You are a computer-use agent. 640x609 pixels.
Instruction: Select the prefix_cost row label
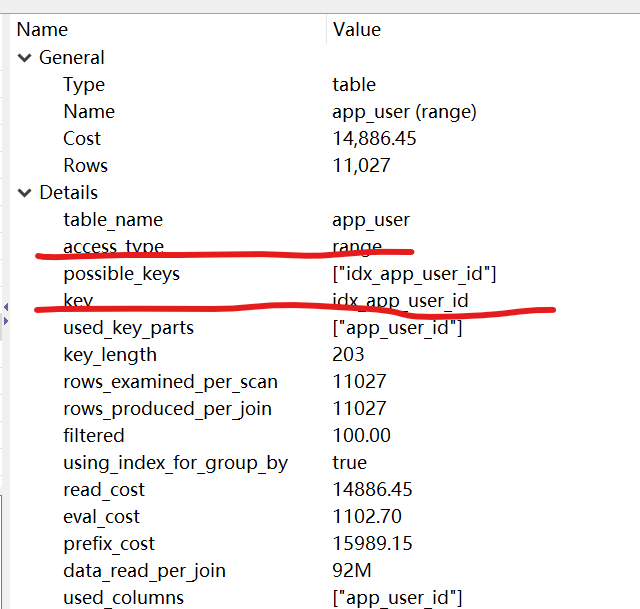(x=109, y=544)
